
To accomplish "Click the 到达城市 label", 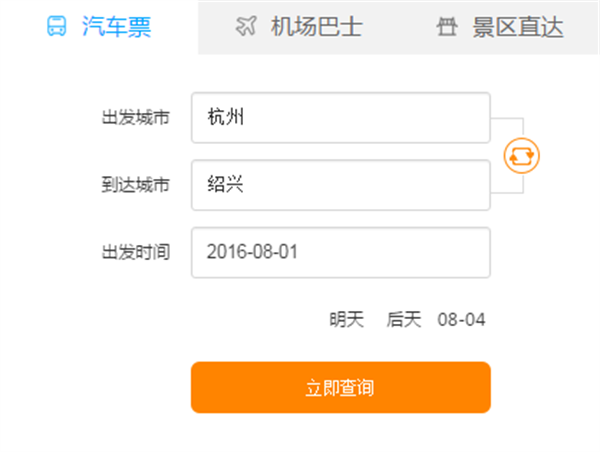I will coord(136,185).
